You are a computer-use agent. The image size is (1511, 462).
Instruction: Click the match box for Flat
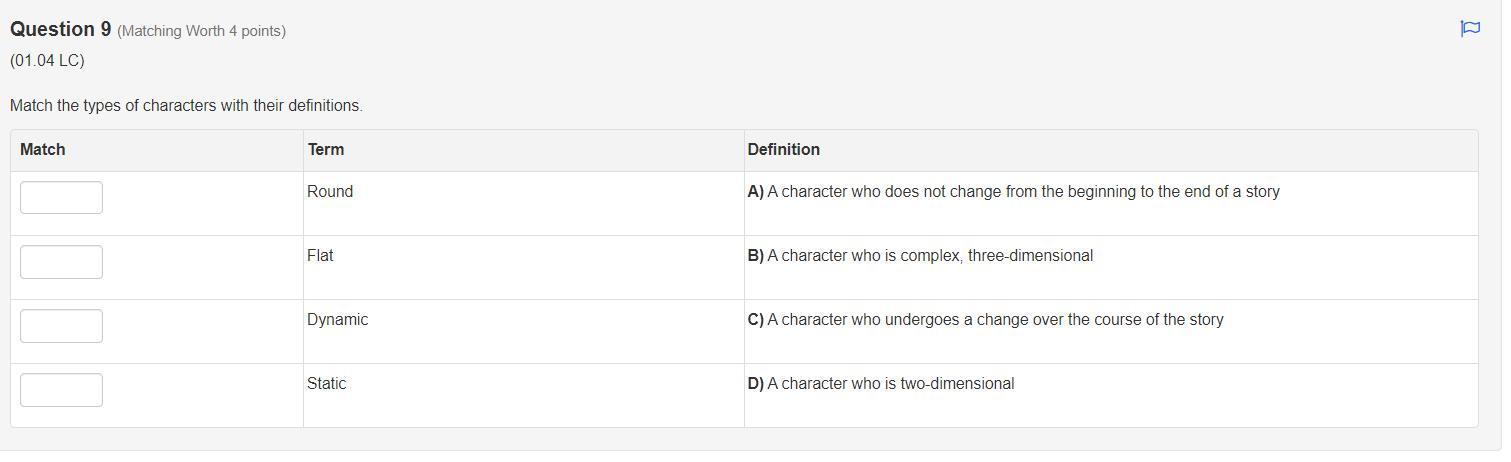[61, 261]
